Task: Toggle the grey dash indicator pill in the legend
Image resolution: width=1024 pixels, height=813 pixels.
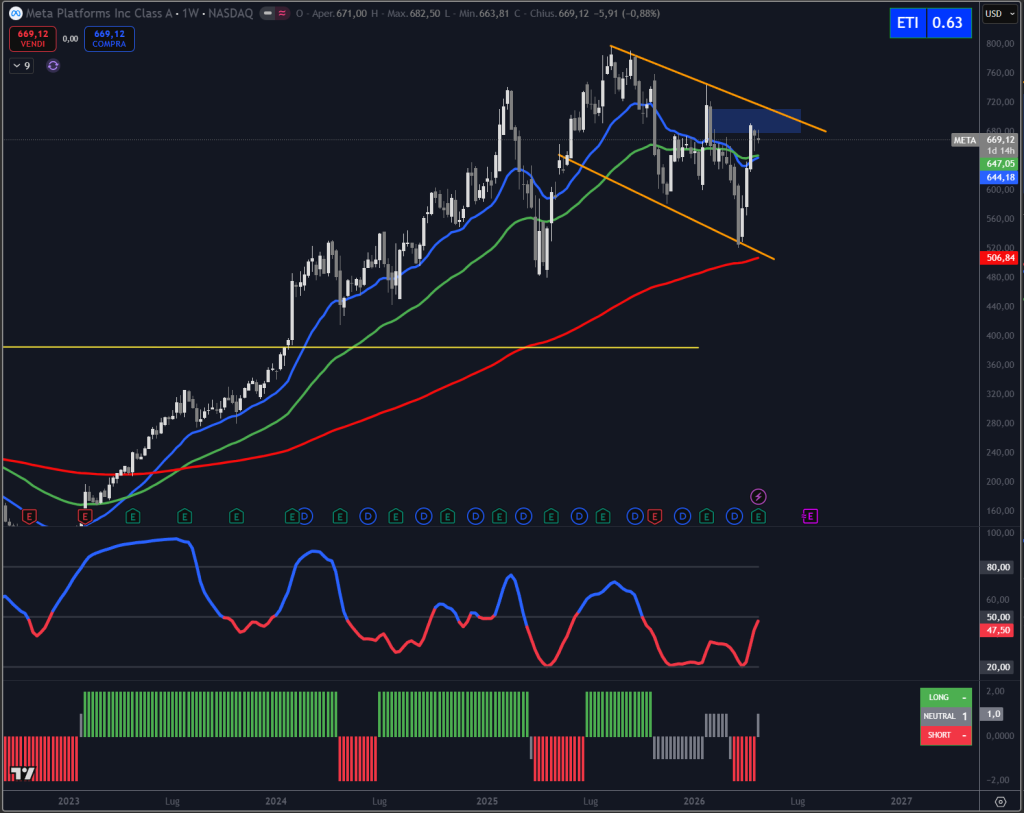Action: click(x=266, y=14)
